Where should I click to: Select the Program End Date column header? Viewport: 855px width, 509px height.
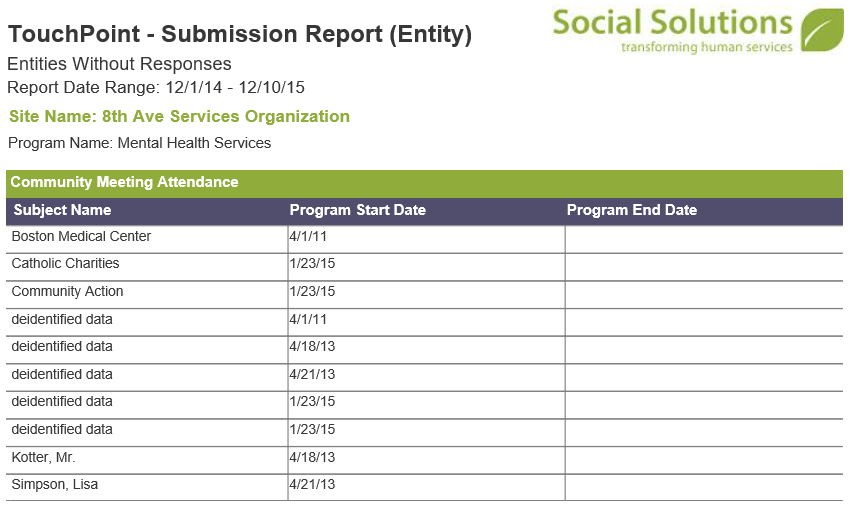(x=632, y=210)
